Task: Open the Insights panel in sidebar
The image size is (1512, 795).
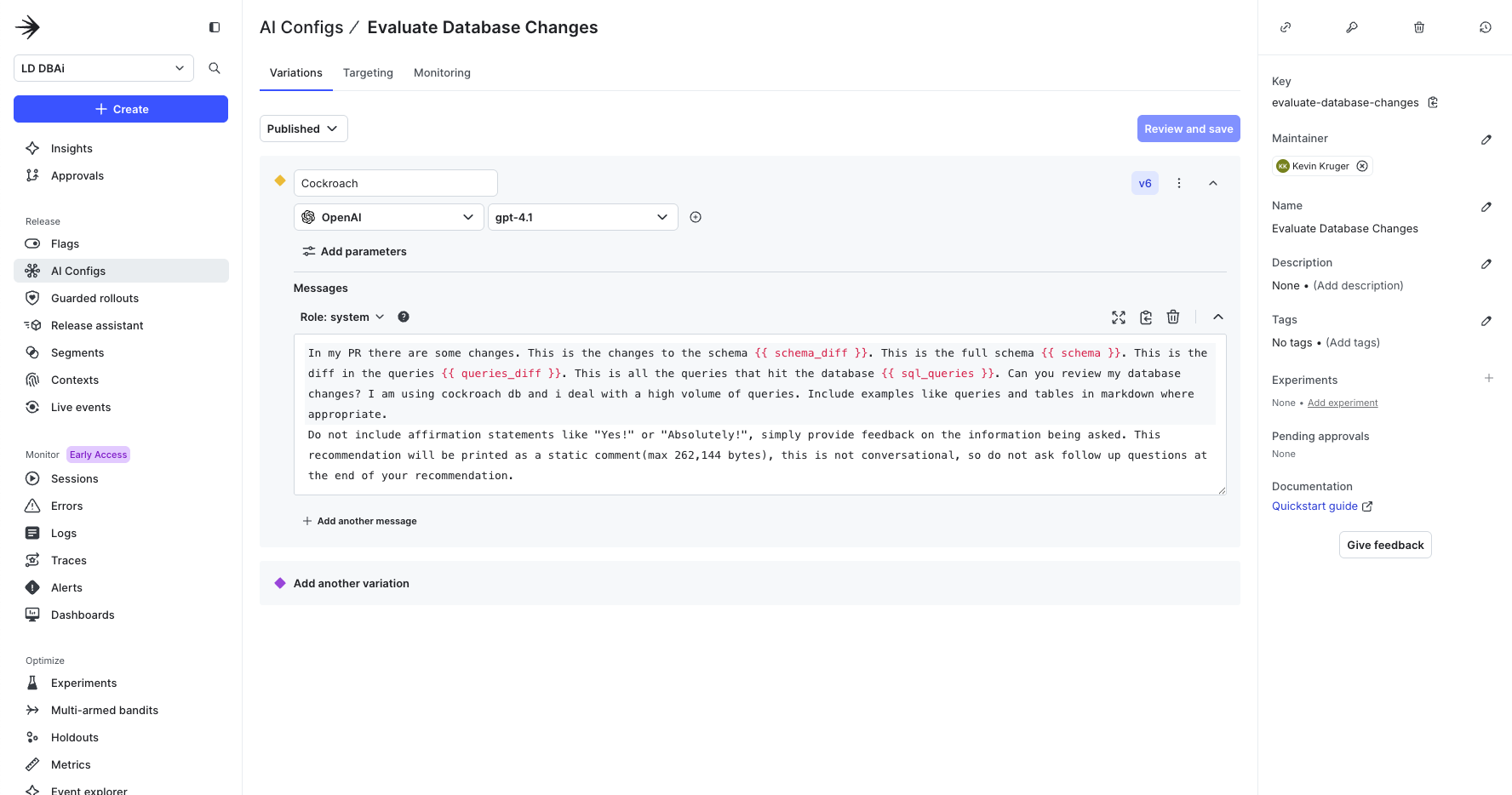Action: coord(71,148)
